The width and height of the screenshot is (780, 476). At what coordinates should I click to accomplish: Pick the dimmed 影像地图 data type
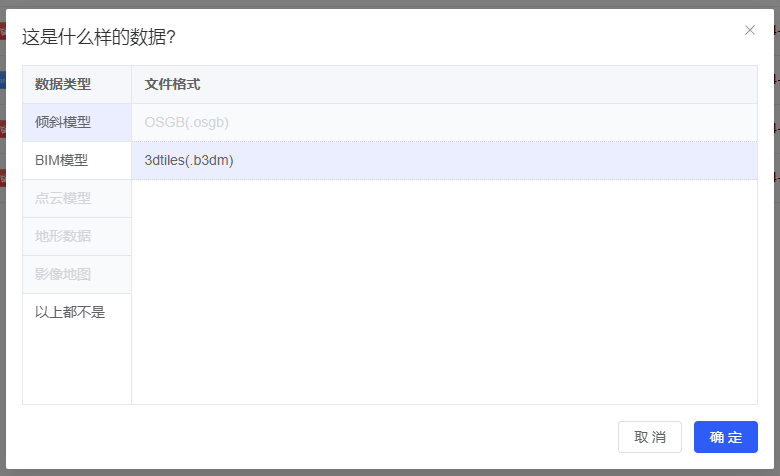[x=63, y=274]
